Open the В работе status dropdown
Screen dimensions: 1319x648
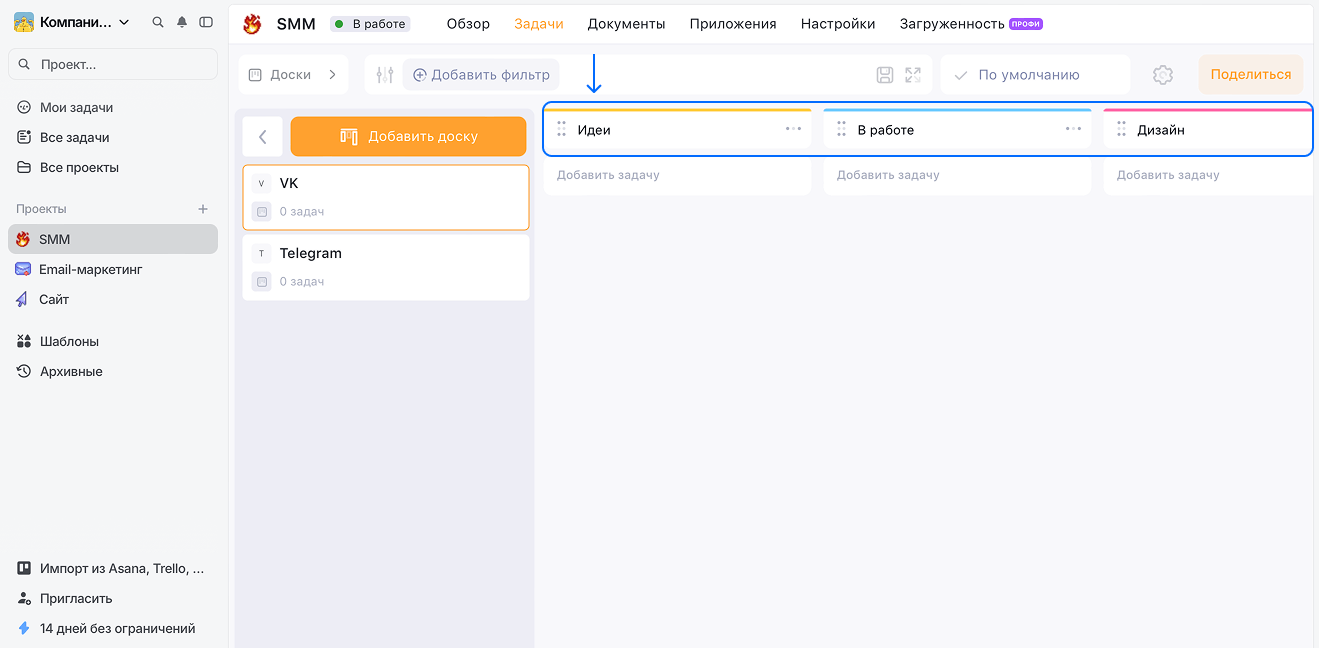370,24
